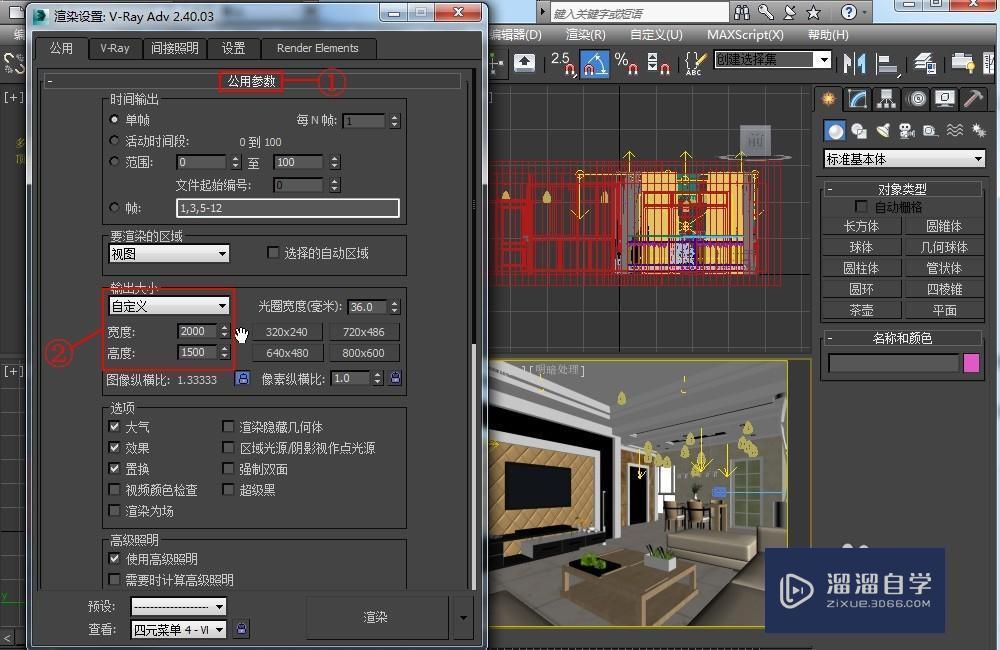Open the 渲染(R) menu

585,34
